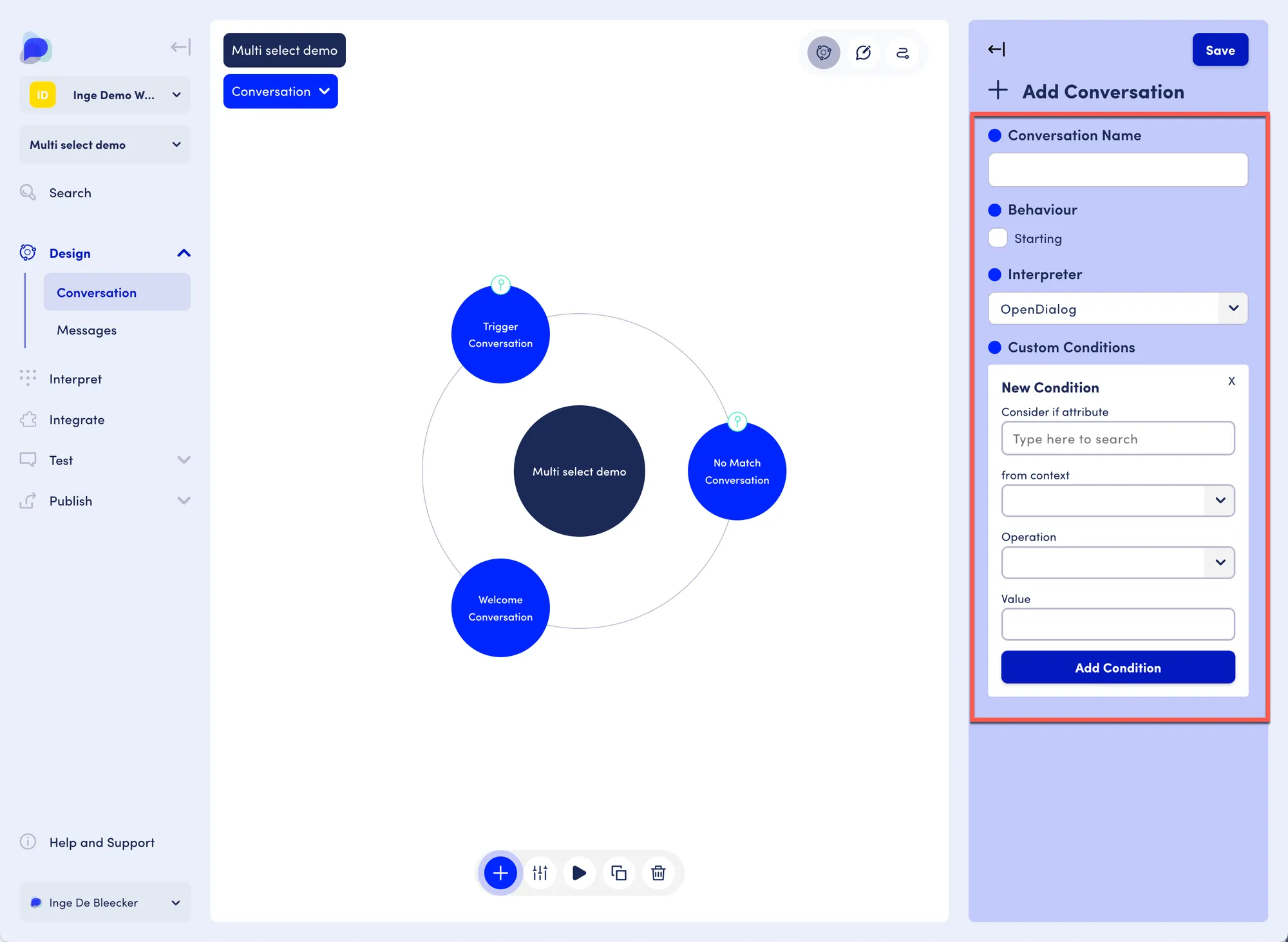Open the Inge De Bleecker user menu dropdown
Viewport: 1288px width, 942px height.
coord(105,902)
